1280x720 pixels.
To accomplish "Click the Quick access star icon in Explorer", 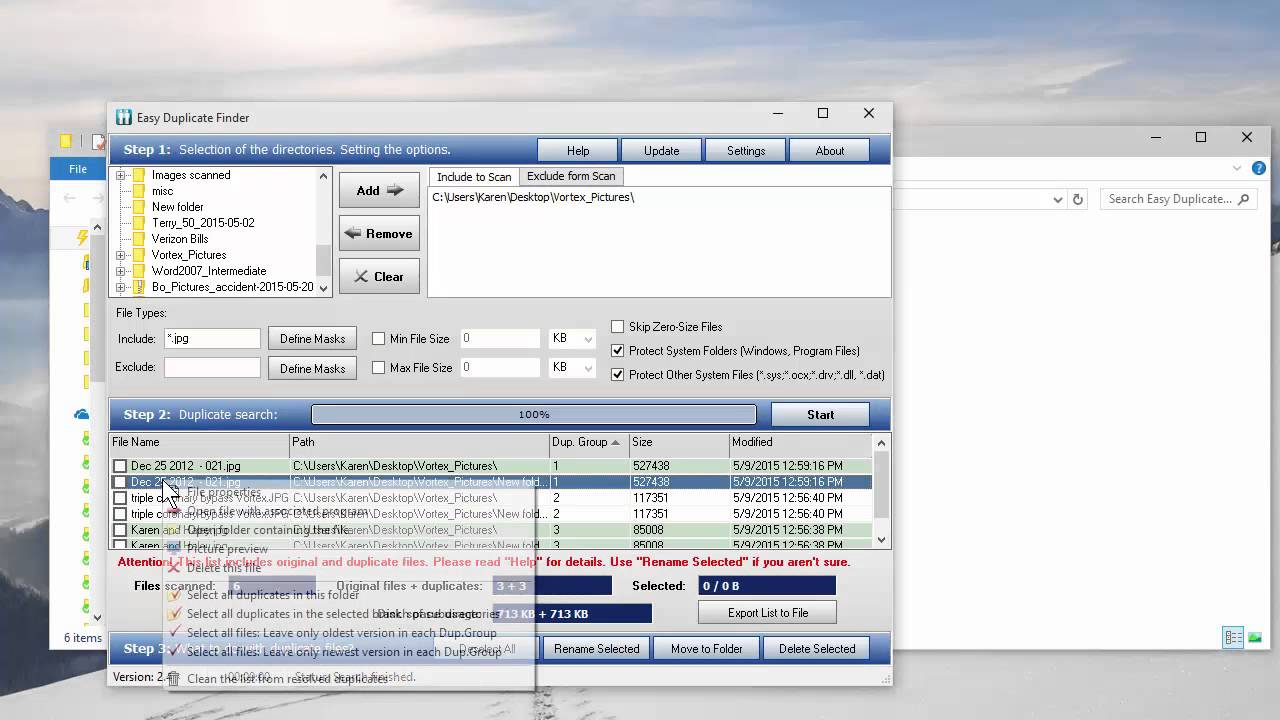I will coord(84,237).
